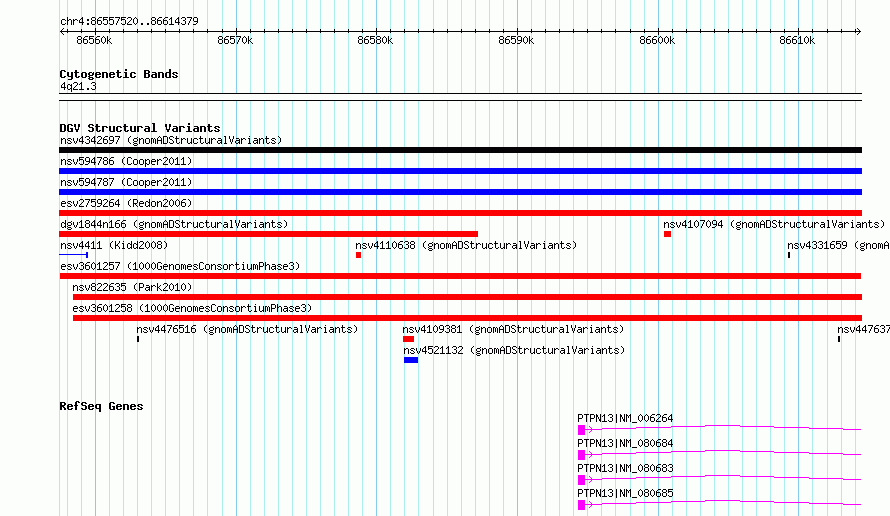Click the PTPN13|NM_080685 transcript label
This screenshot has width=890, height=516.
click(625, 493)
